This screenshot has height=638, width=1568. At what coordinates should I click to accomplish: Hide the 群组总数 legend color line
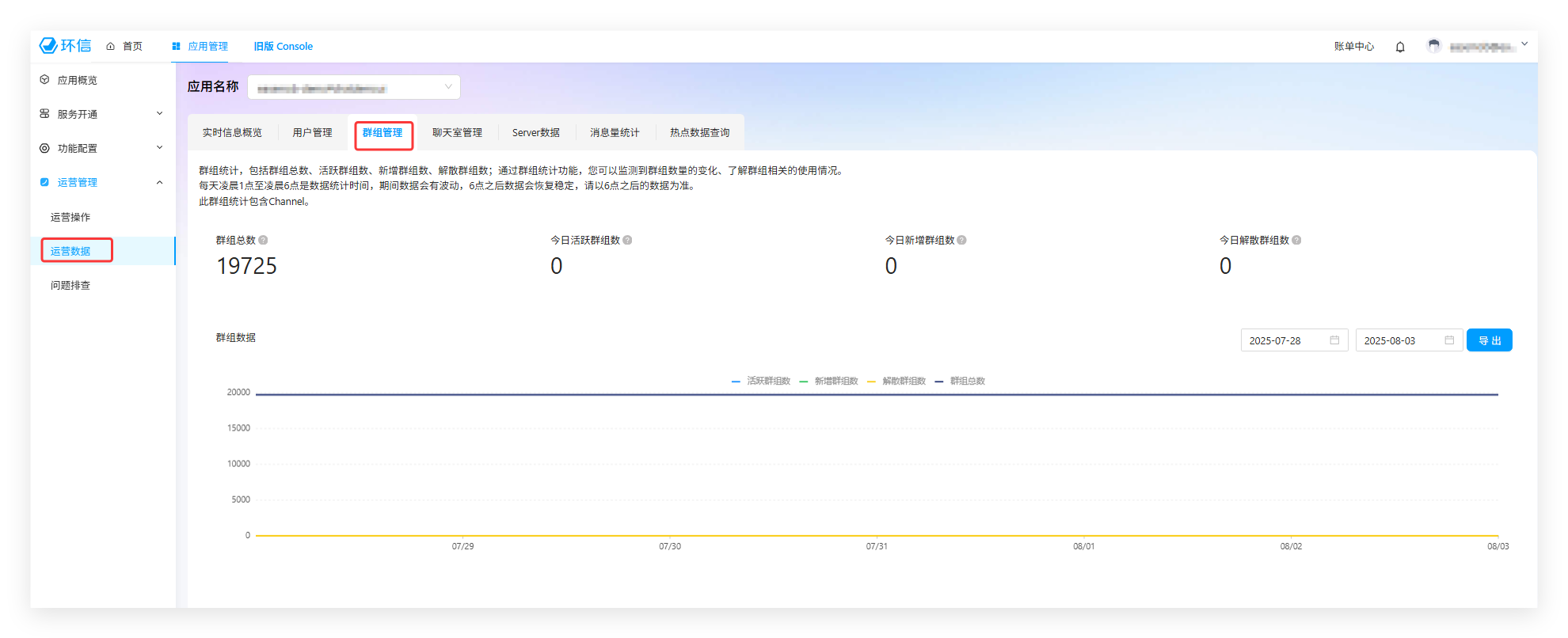pyautogui.click(x=939, y=382)
